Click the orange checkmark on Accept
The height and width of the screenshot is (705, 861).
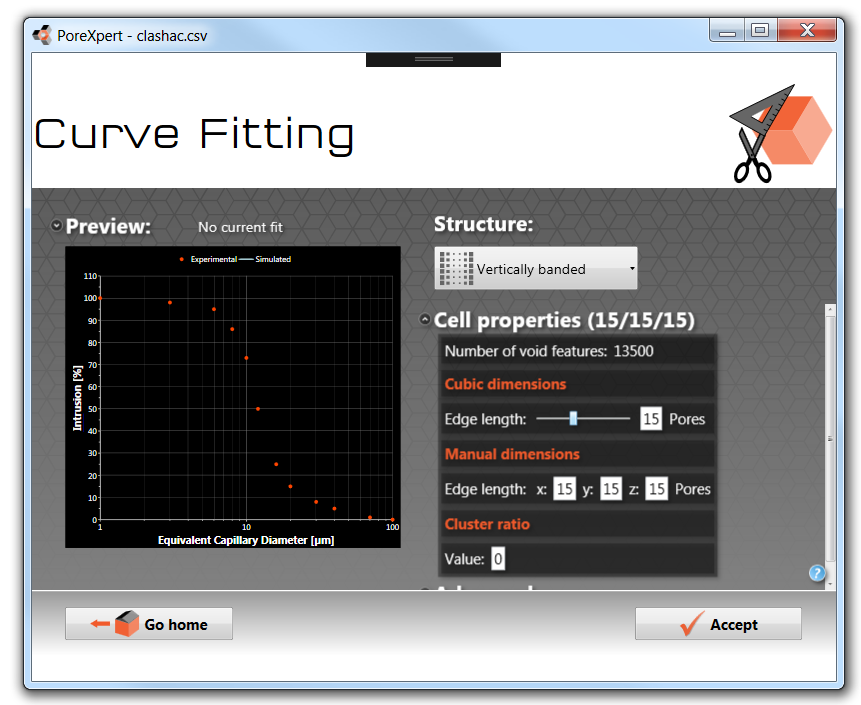tap(691, 624)
